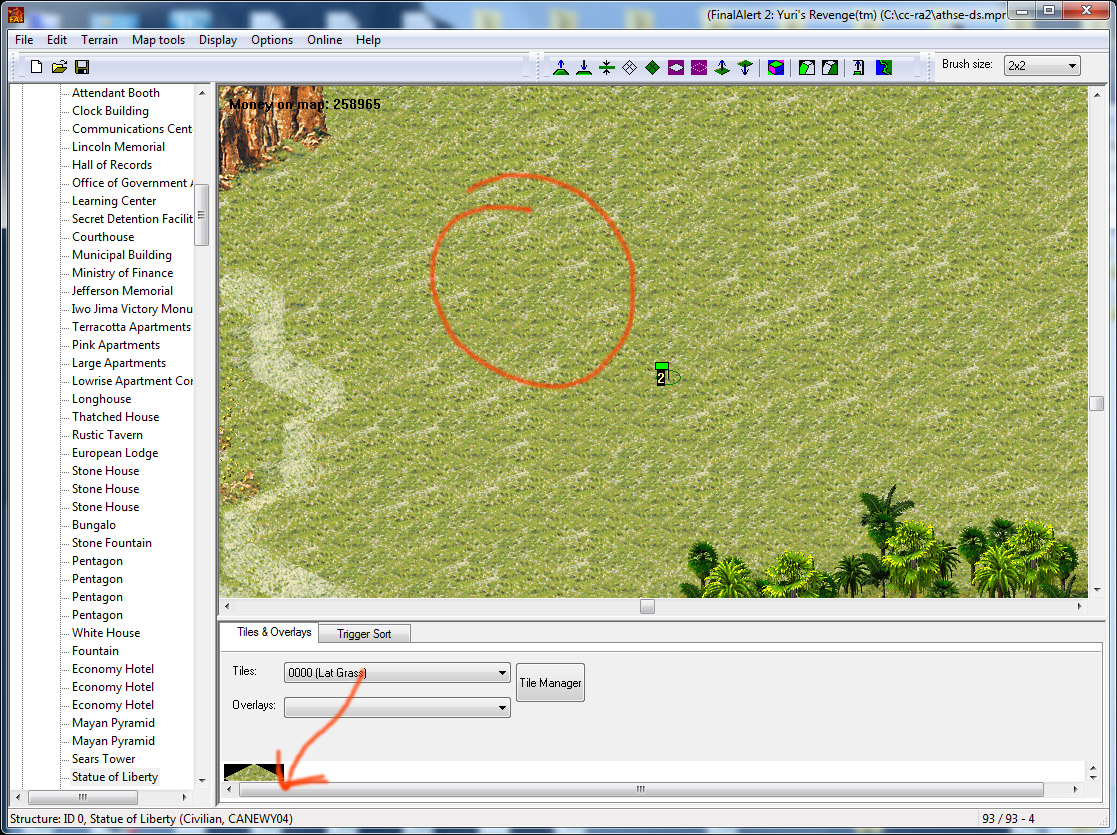The height and width of the screenshot is (835, 1117).
Task: Click the waypoint 2 marker on the map
Action: (x=662, y=374)
